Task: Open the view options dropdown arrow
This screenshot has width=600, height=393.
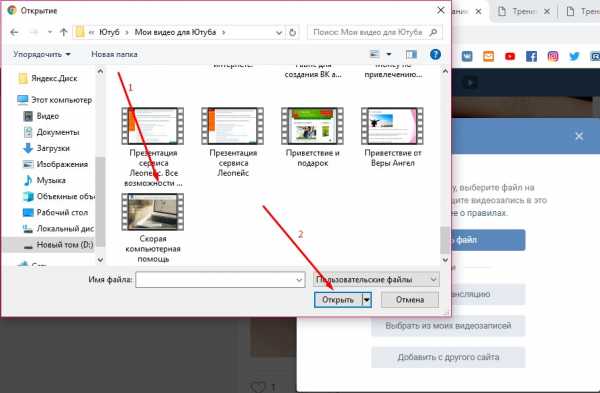Action: [389, 54]
